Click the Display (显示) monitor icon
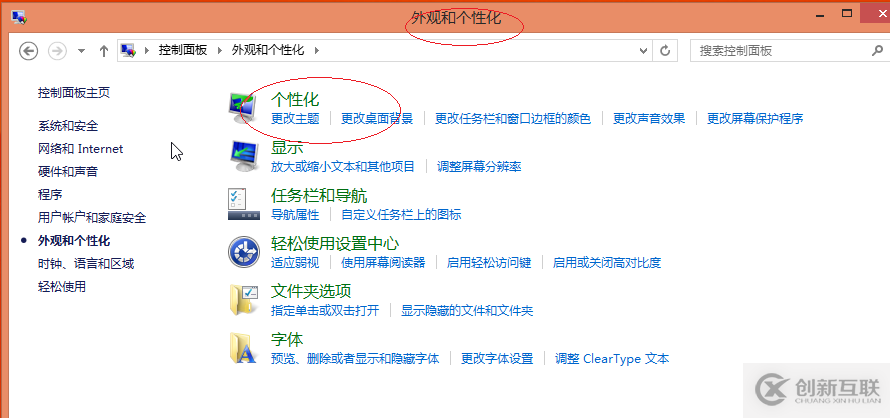This screenshot has height=418, width=890. [x=244, y=155]
